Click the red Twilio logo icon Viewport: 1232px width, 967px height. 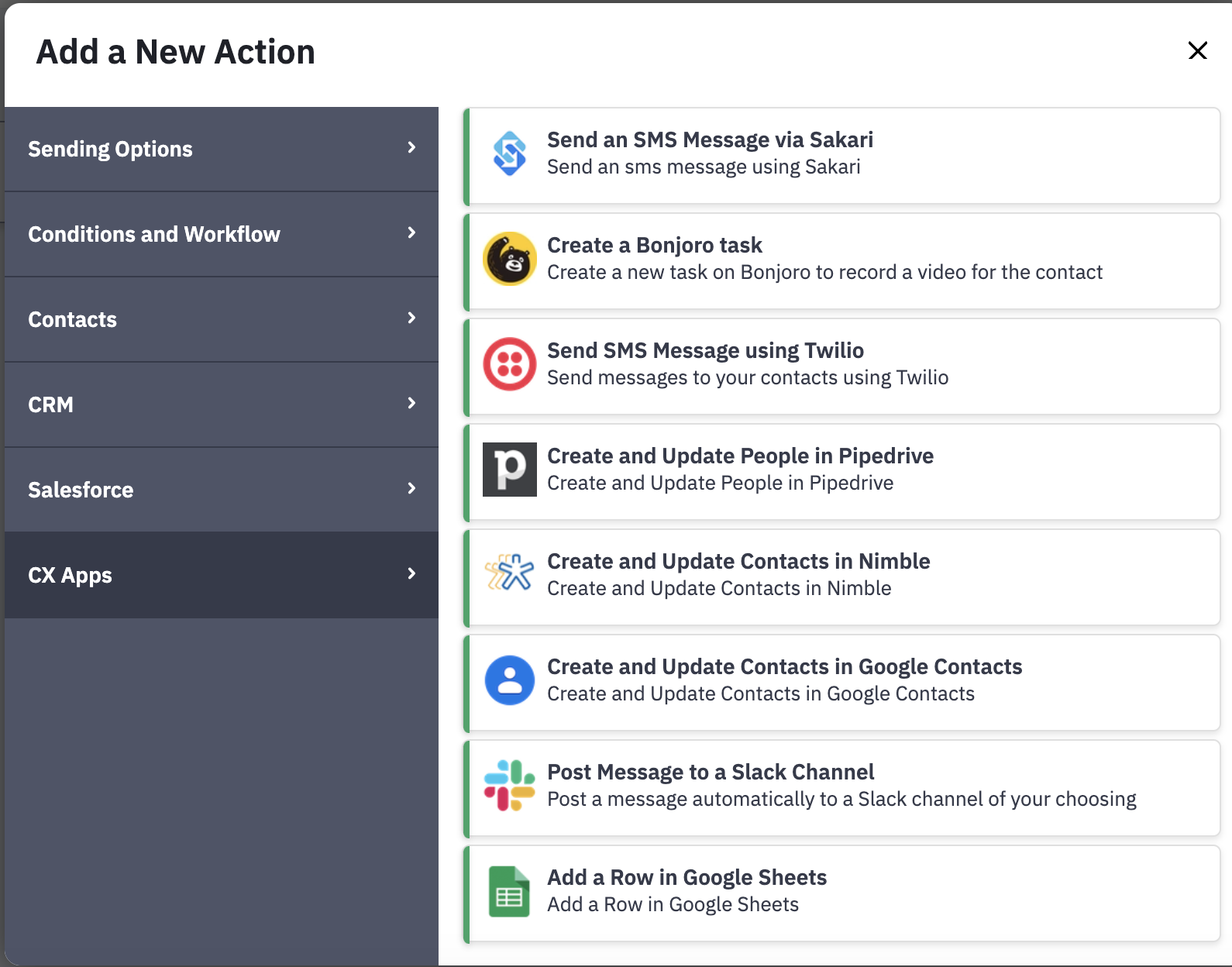tap(510, 364)
